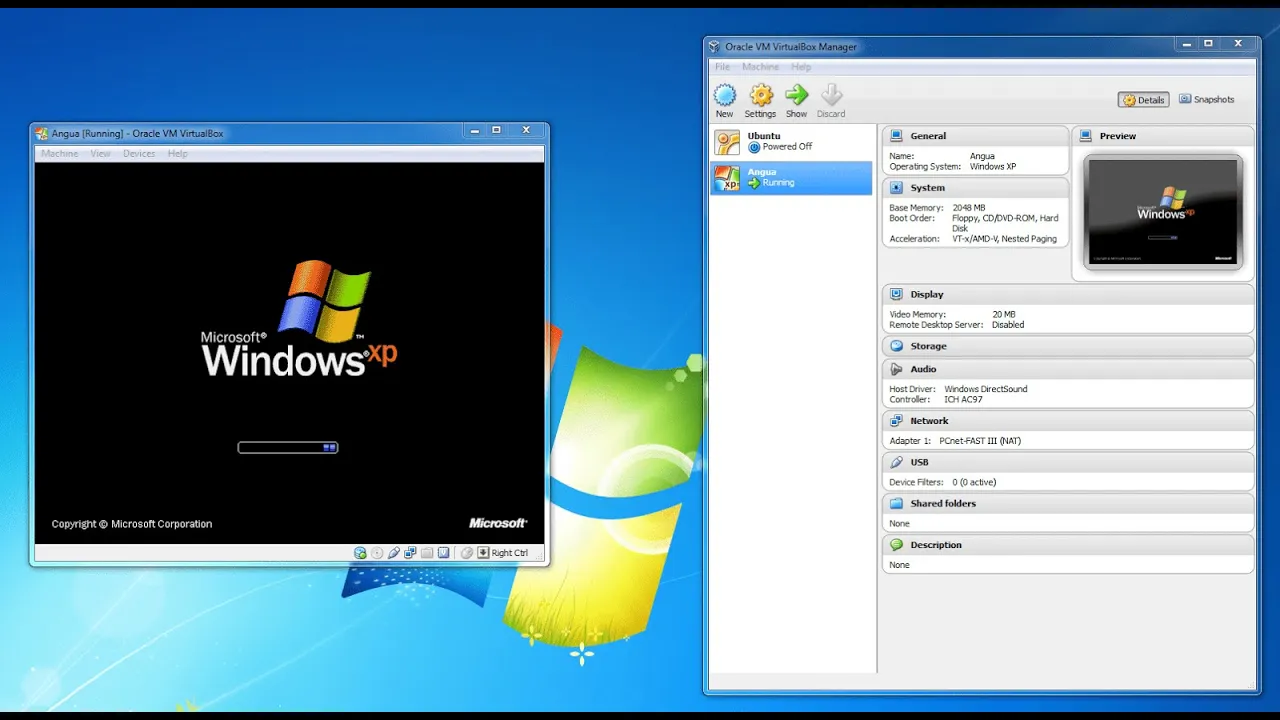Click the VirtualBox cube icon in Manager title bar
This screenshot has width=1280, height=720.
(x=714, y=46)
